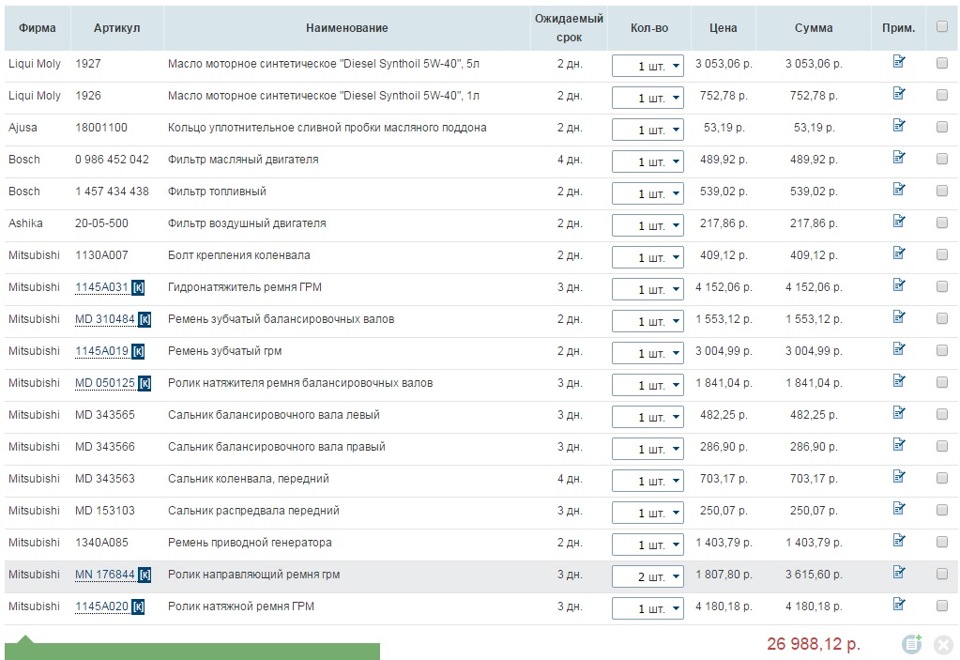960x660 pixels.
Task: Click the note icon for article 1130A007
Action: 898,254
